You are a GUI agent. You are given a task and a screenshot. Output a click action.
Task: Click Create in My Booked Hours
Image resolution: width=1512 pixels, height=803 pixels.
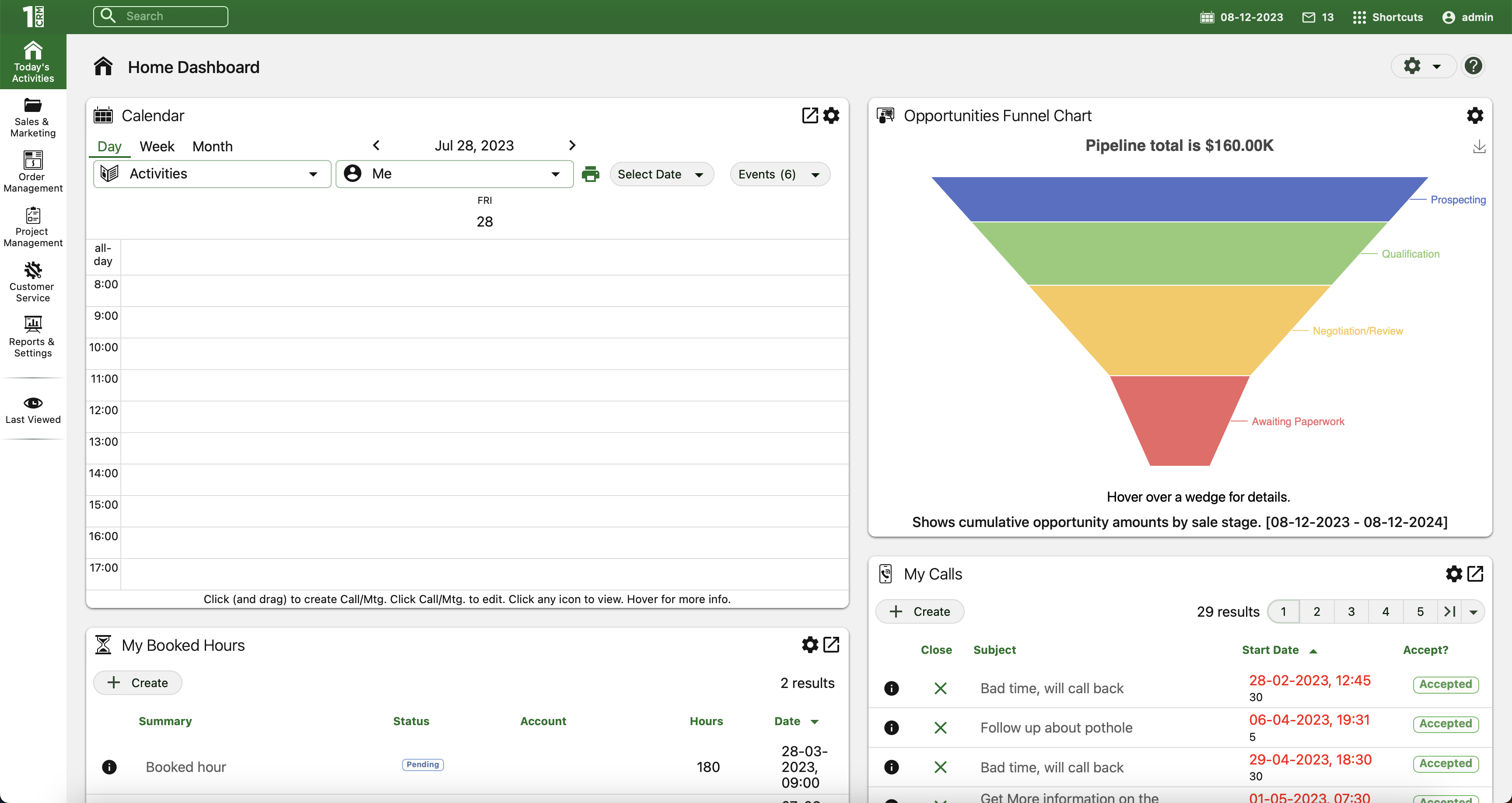(138, 683)
